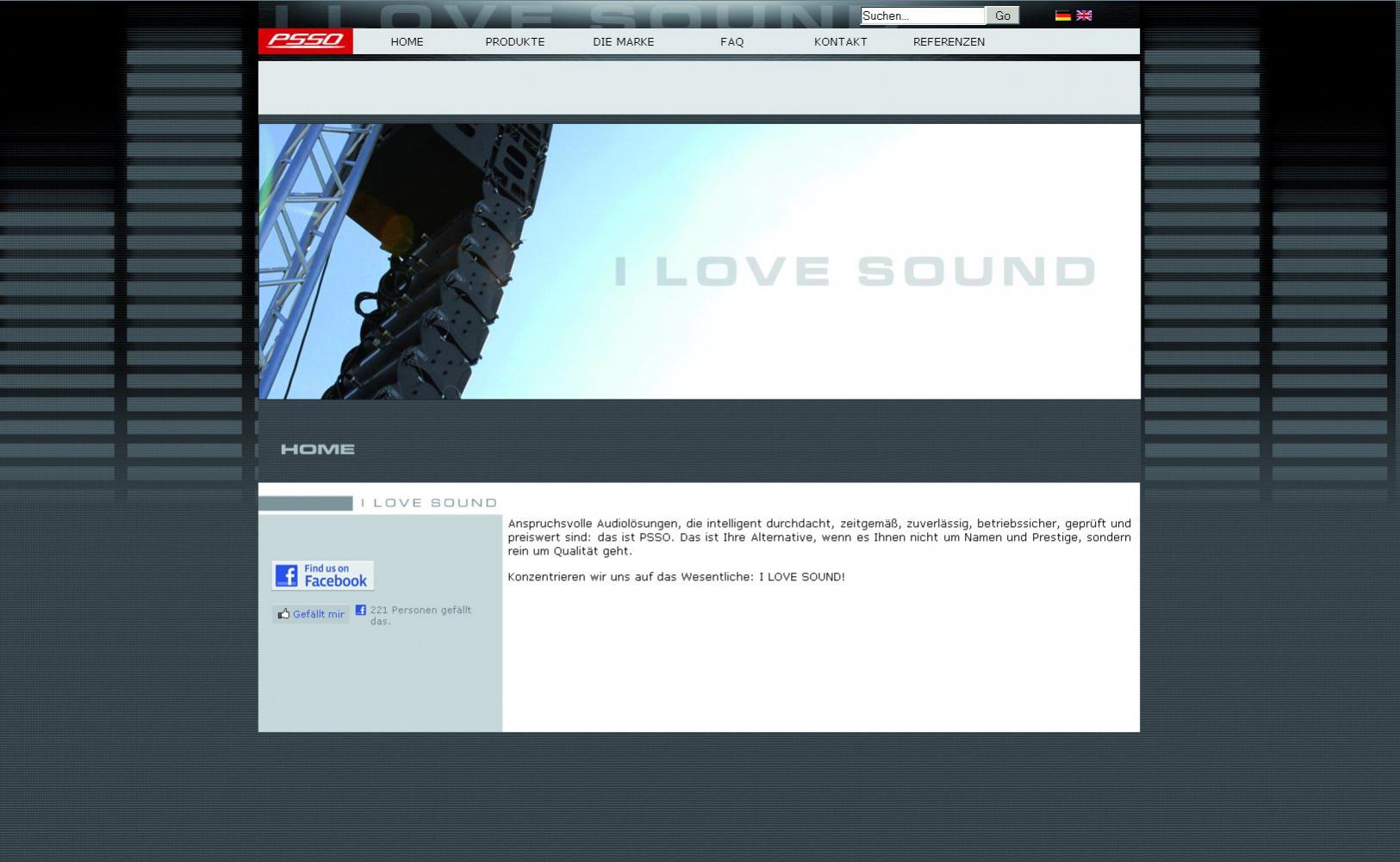The width and height of the screenshot is (1400, 862).
Task: Switch language to English flag
Action: tap(1084, 16)
